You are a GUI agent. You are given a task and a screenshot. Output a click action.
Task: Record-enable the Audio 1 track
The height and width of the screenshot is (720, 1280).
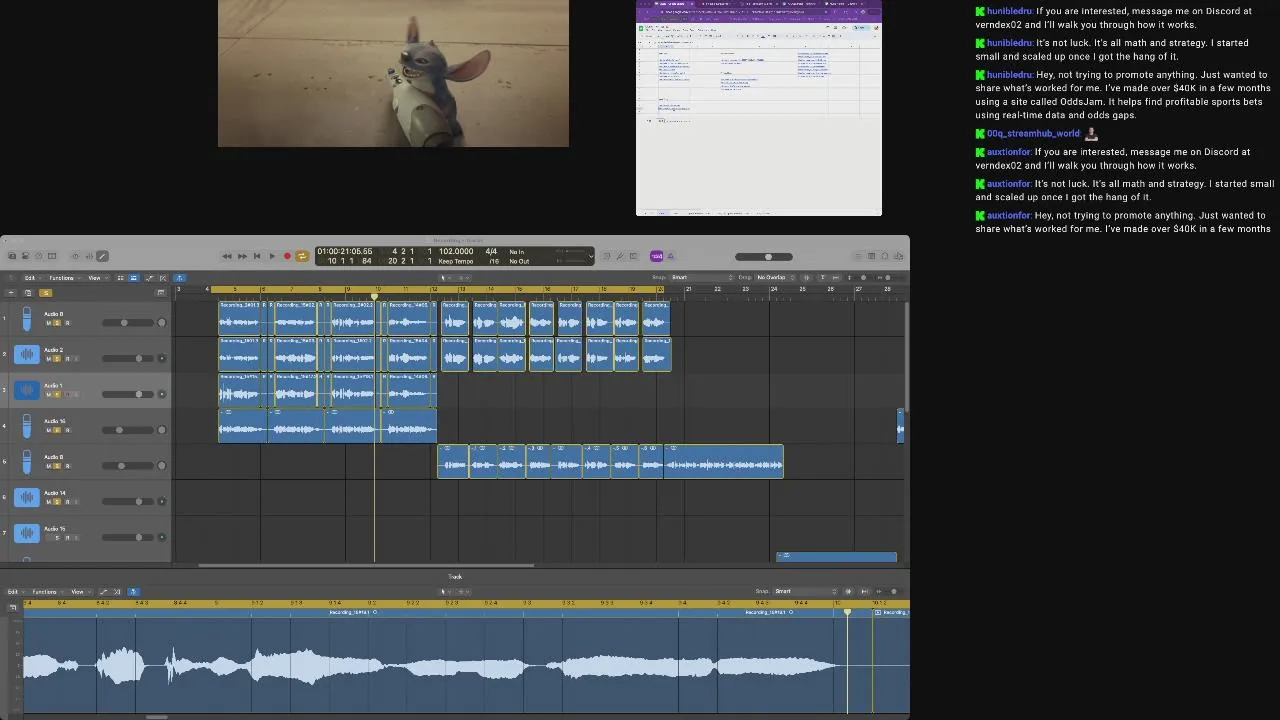[67, 395]
